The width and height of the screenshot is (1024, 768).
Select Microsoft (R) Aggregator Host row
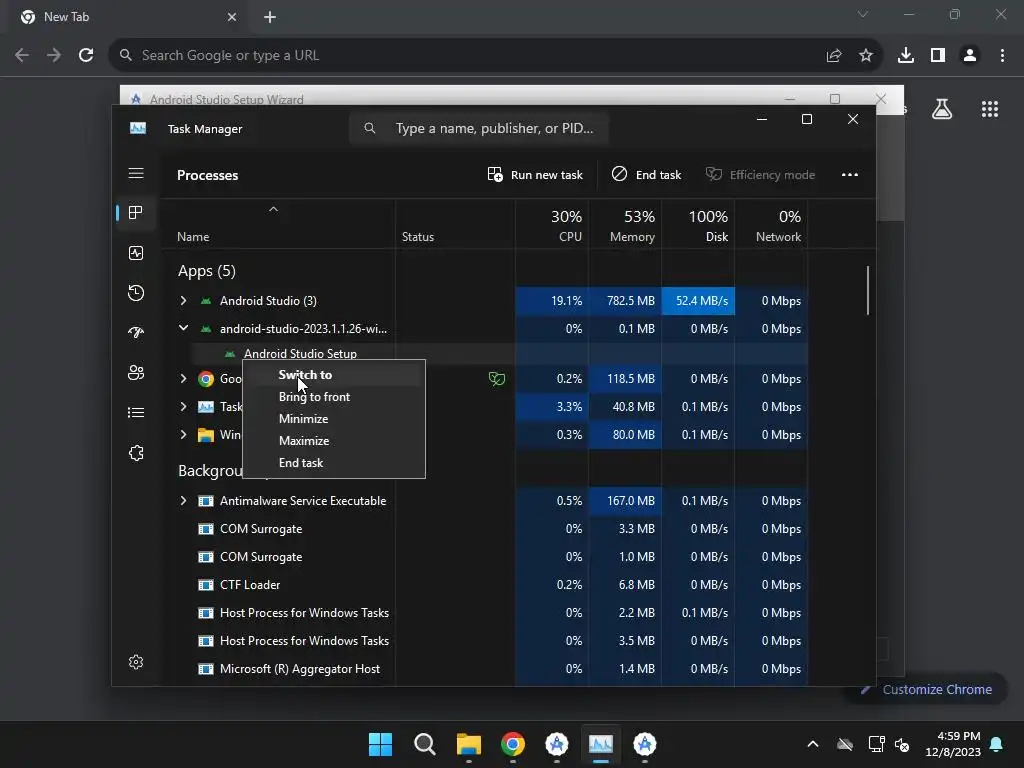483,669
